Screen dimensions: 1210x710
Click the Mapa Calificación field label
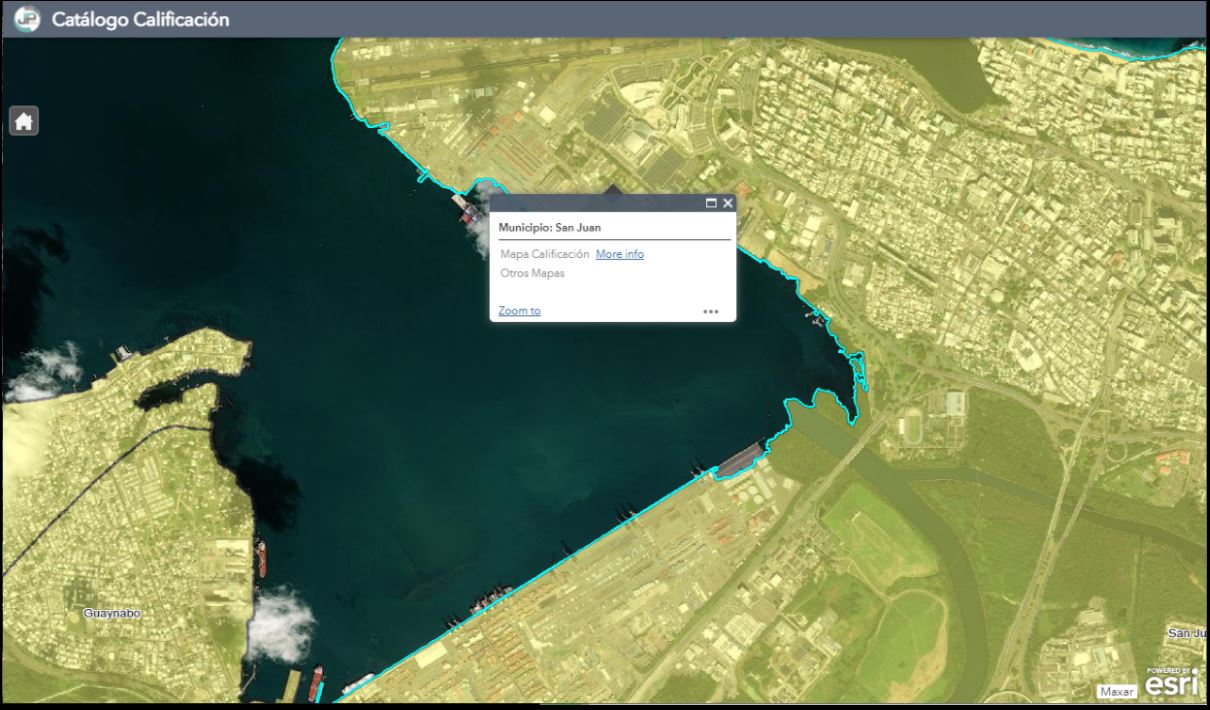(544, 254)
